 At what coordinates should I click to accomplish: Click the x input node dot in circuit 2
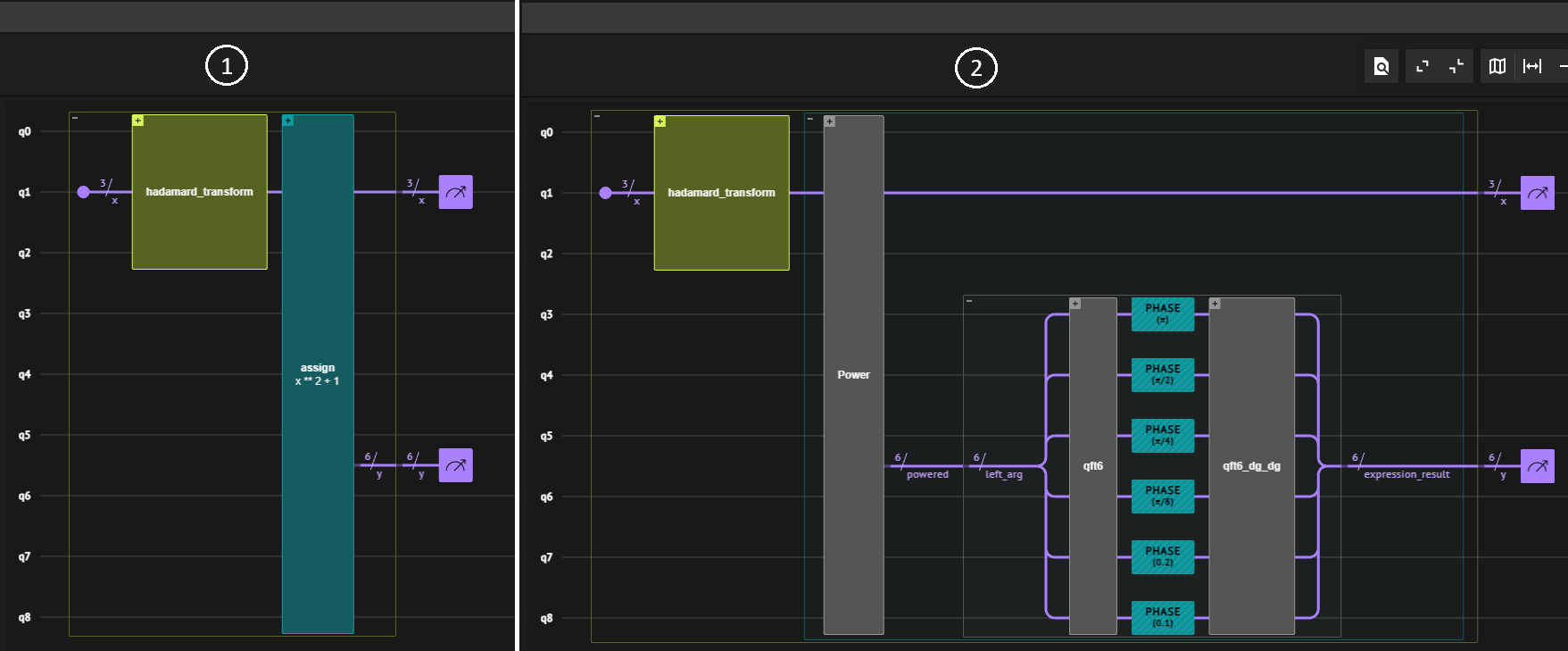[x=605, y=193]
